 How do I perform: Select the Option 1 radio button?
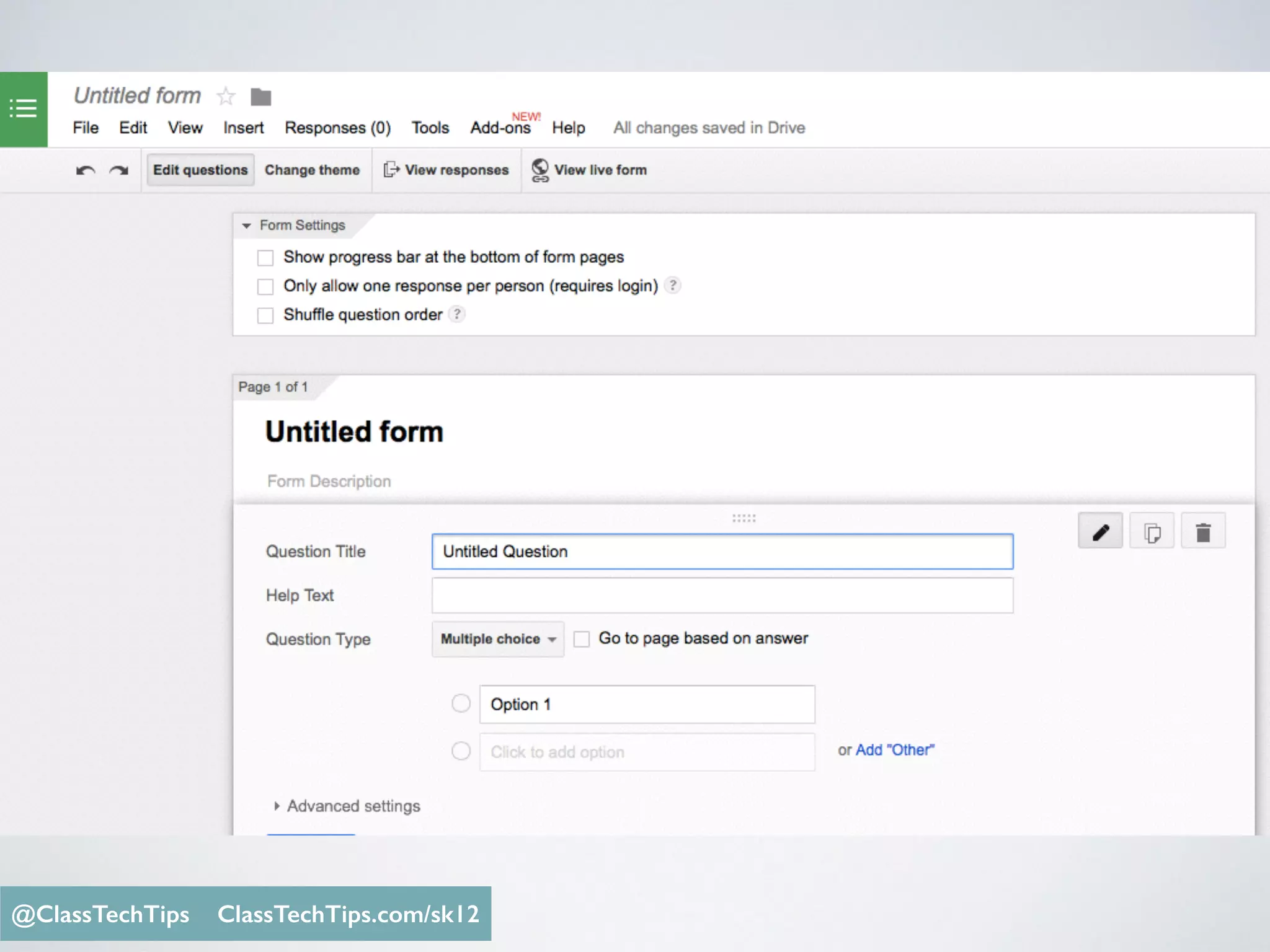click(461, 703)
